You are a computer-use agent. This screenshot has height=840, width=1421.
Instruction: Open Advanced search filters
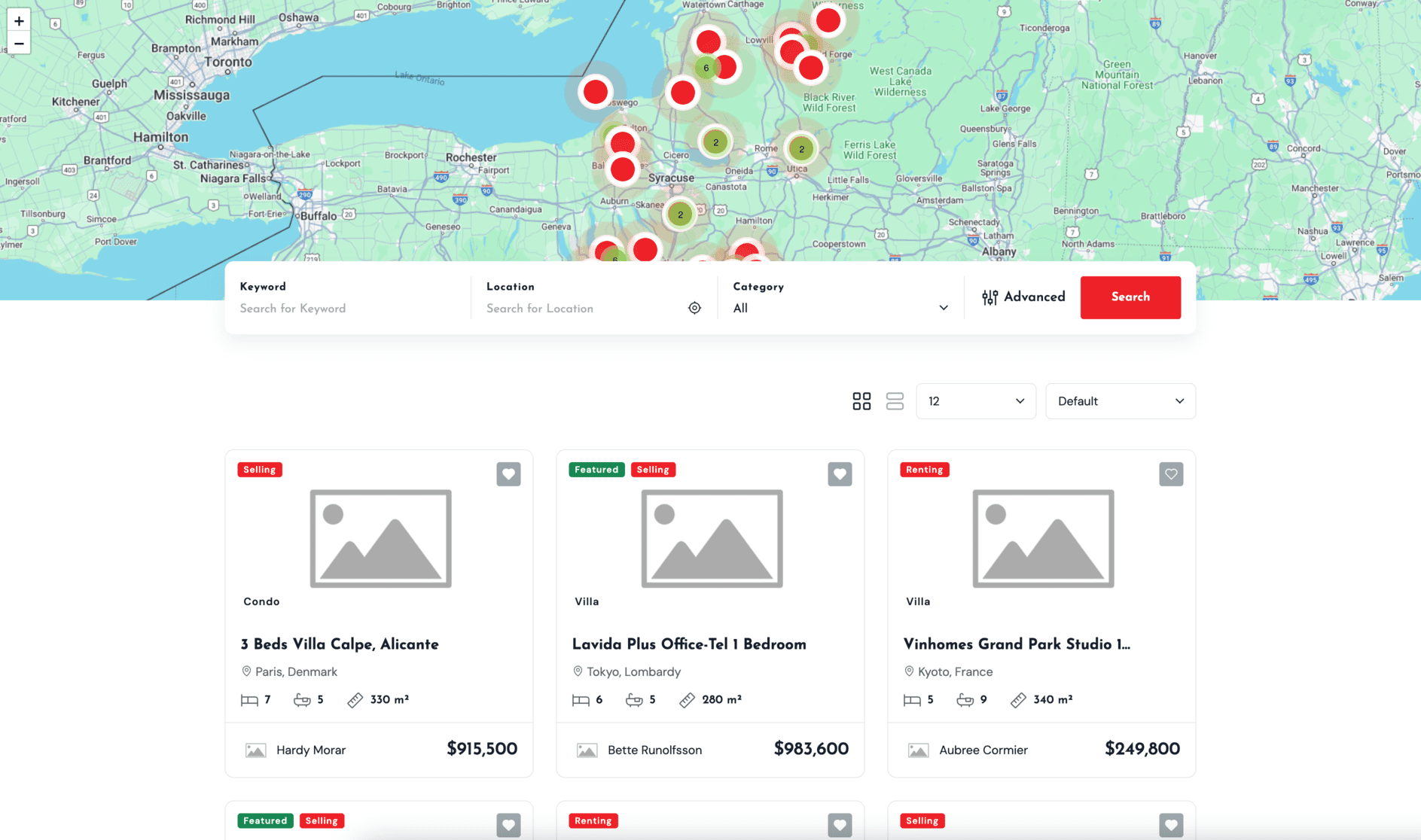(x=1023, y=297)
